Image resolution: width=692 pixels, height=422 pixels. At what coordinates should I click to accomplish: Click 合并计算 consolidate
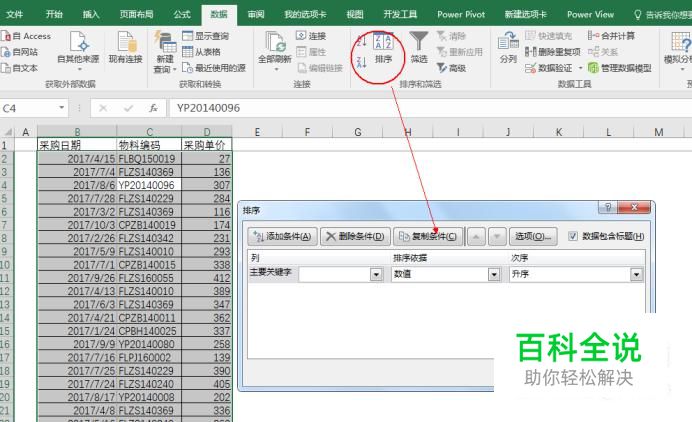(x=611, y=36)
